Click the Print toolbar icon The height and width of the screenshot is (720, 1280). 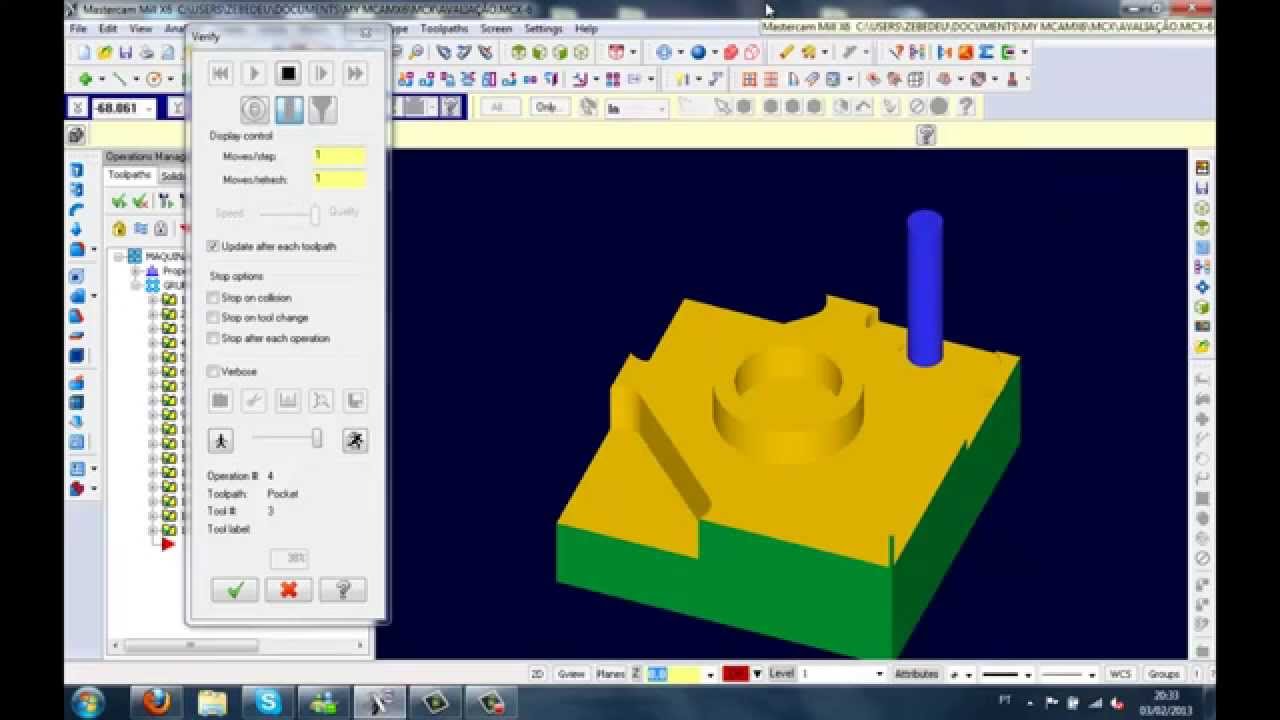pyautogui.click(x=147, y=53)
